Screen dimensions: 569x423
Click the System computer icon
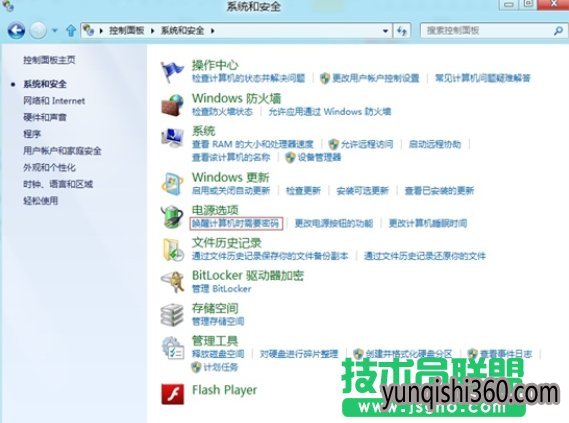(x=172, y=138)
